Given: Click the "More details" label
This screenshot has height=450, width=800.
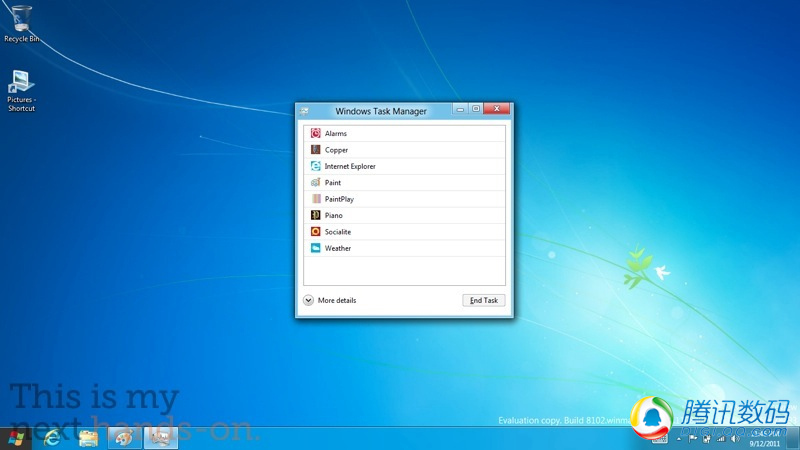Looking at the screenshot, I should [337, 300].
